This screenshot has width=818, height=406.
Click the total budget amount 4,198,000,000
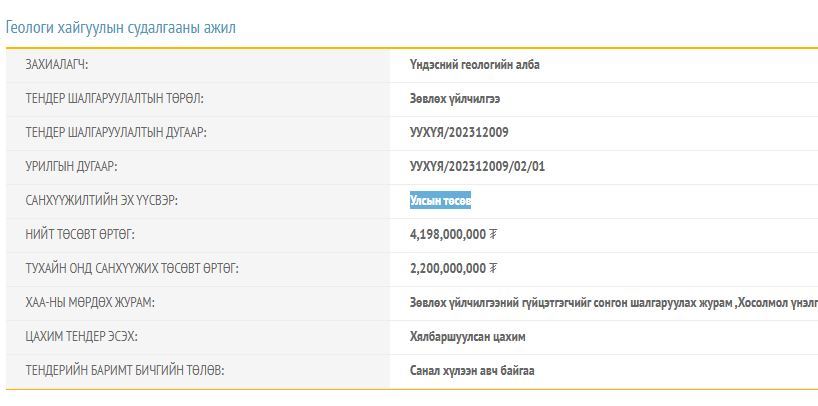448,235
